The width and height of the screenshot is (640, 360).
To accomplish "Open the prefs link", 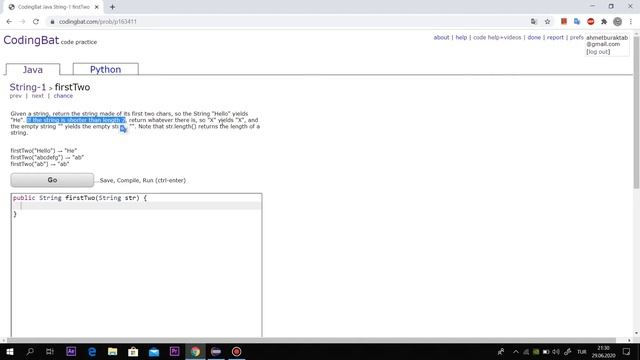I will (576, 38).
